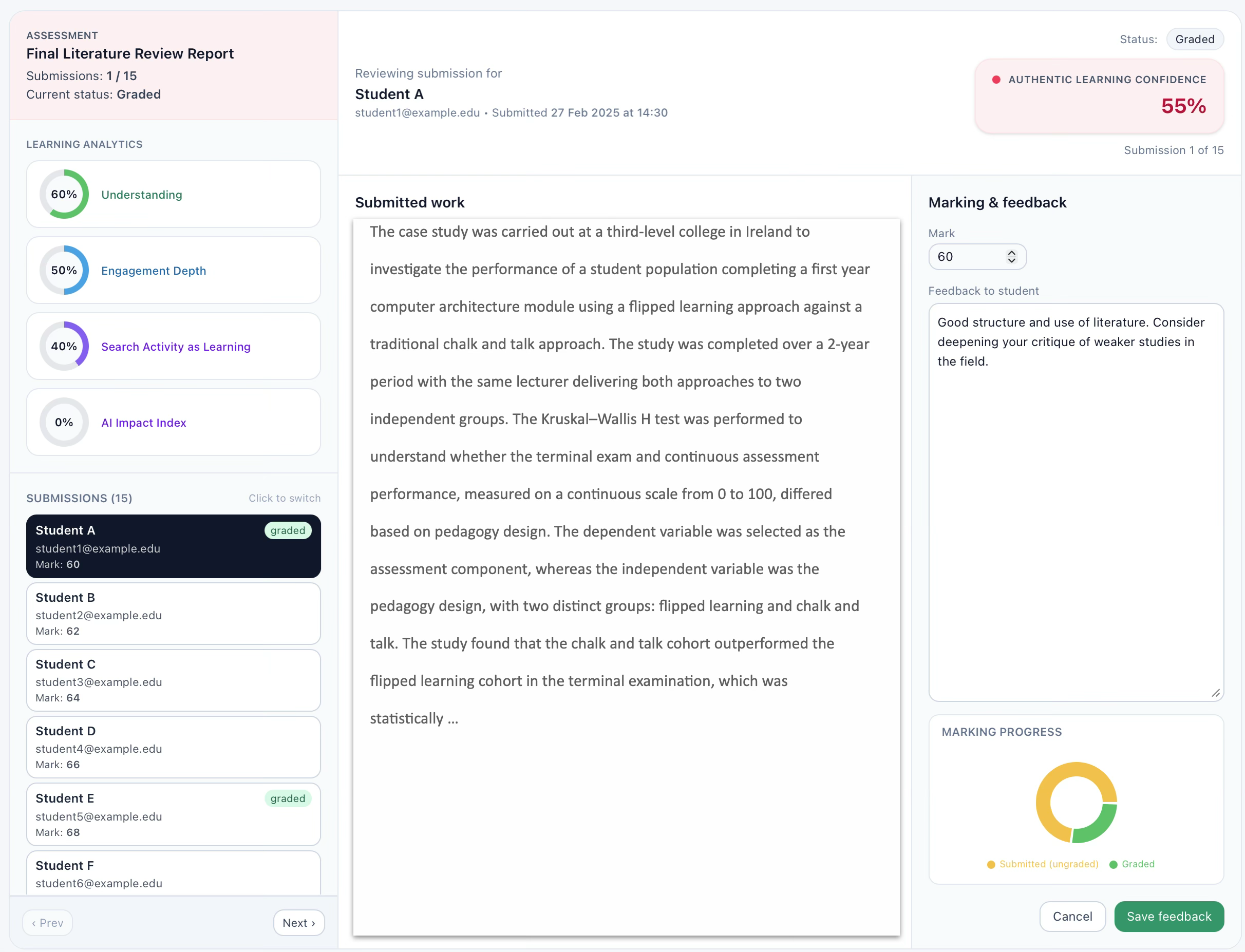Select Student E graded submission
1245x952 pixels.
(174, 814)
